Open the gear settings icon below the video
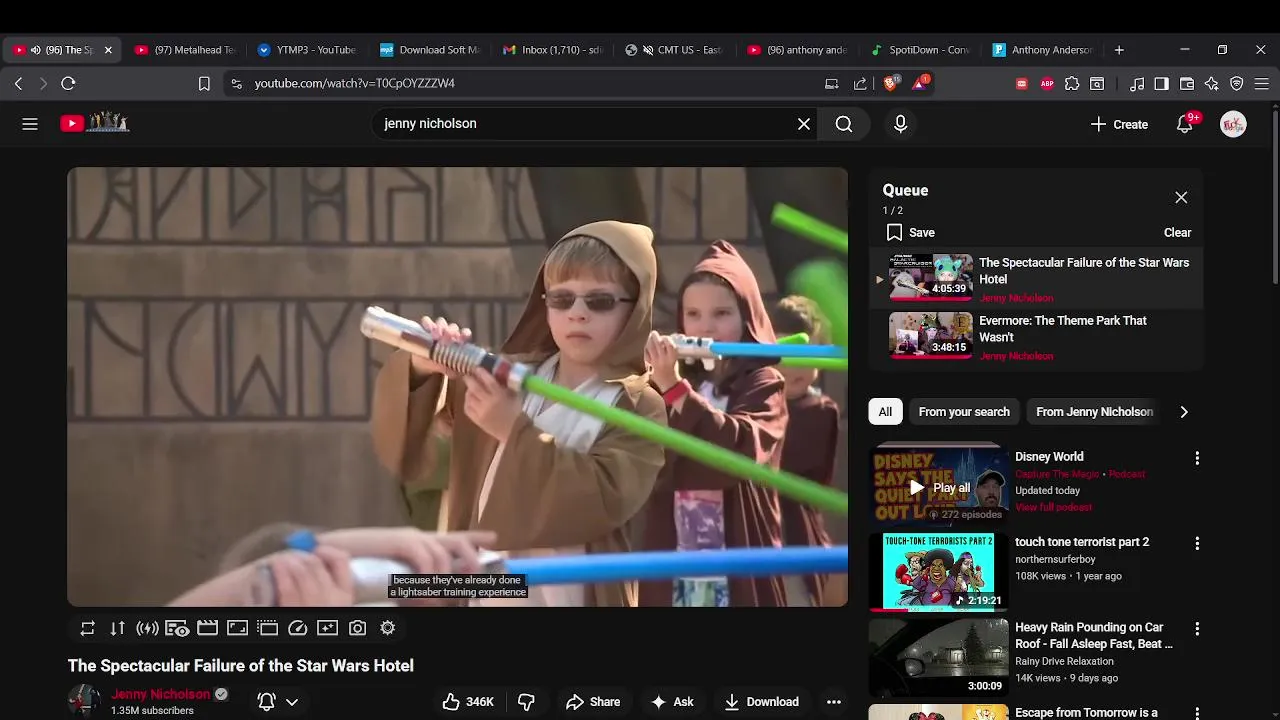 [x=387, y=628]
